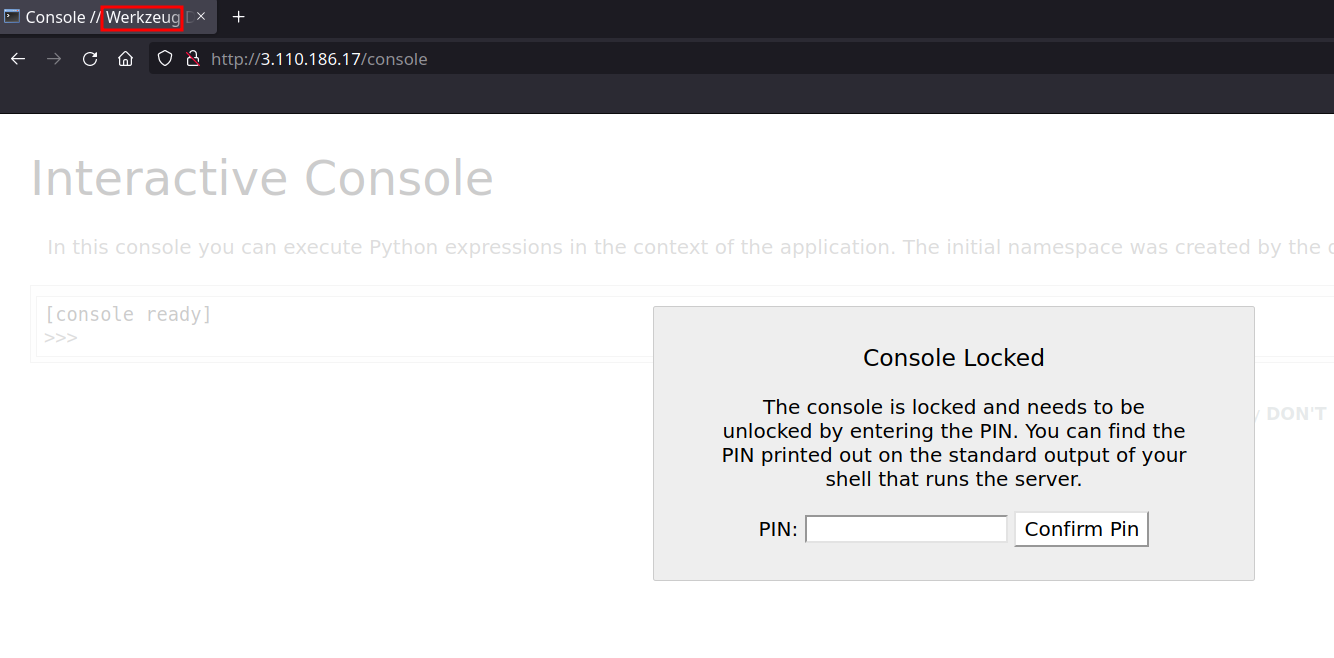Click the terminal favicon on Console tab
Screen dimensions: 1334x658
pos(12,17)
